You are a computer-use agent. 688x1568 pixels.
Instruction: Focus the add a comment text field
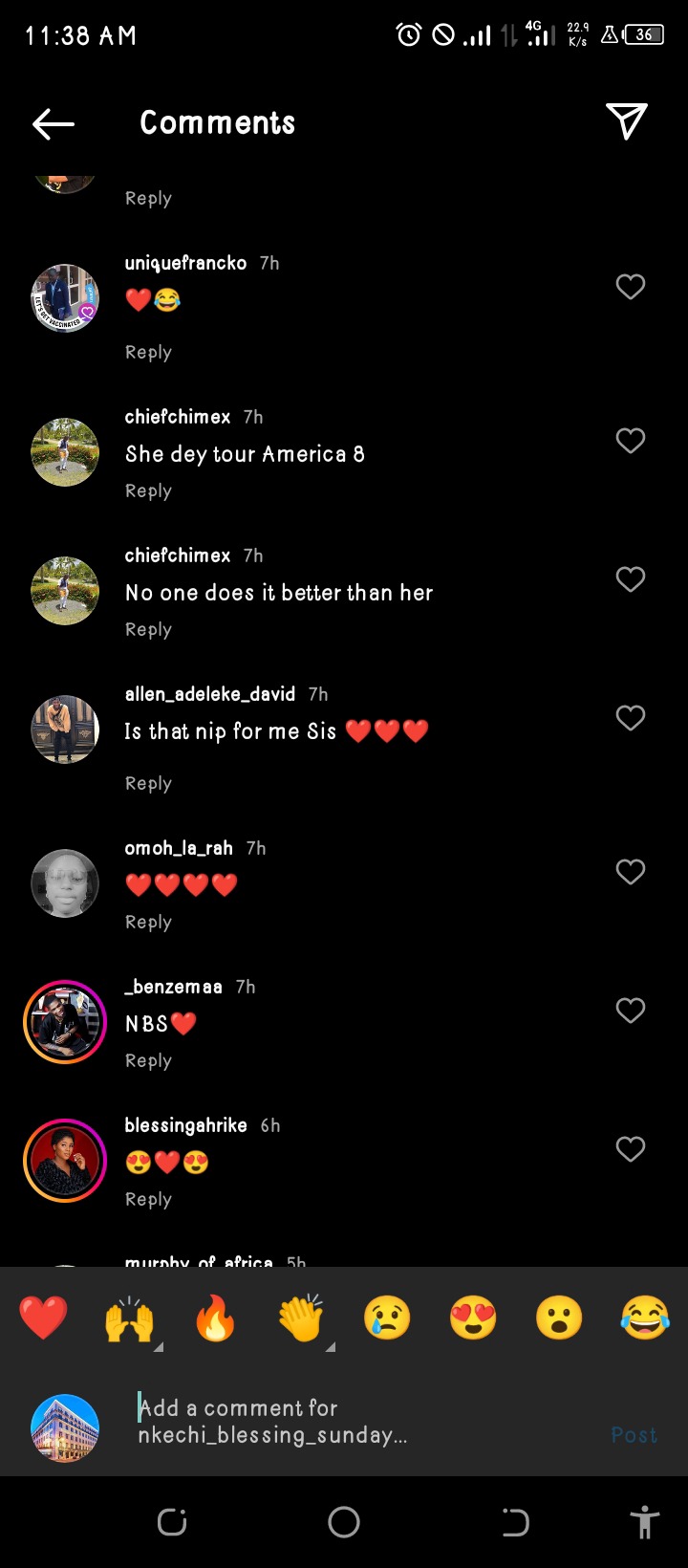[363, 1421]
